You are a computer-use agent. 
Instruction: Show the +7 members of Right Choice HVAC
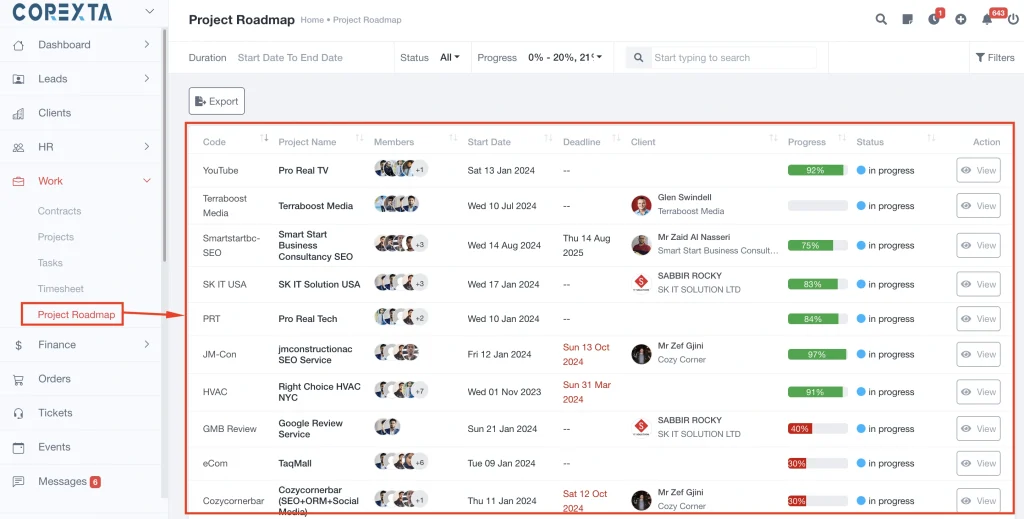coord(421,392)
